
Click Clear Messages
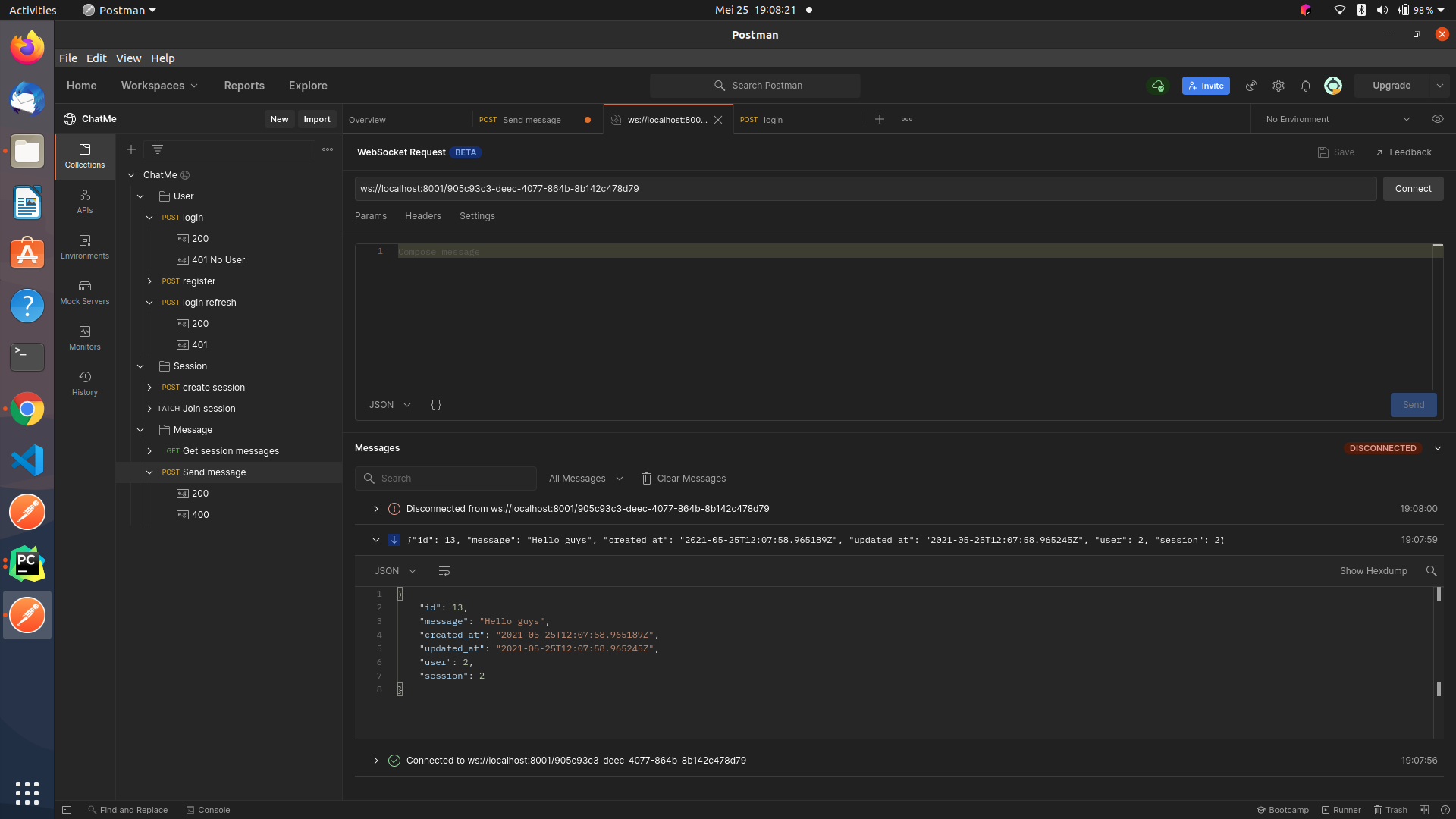684,479
